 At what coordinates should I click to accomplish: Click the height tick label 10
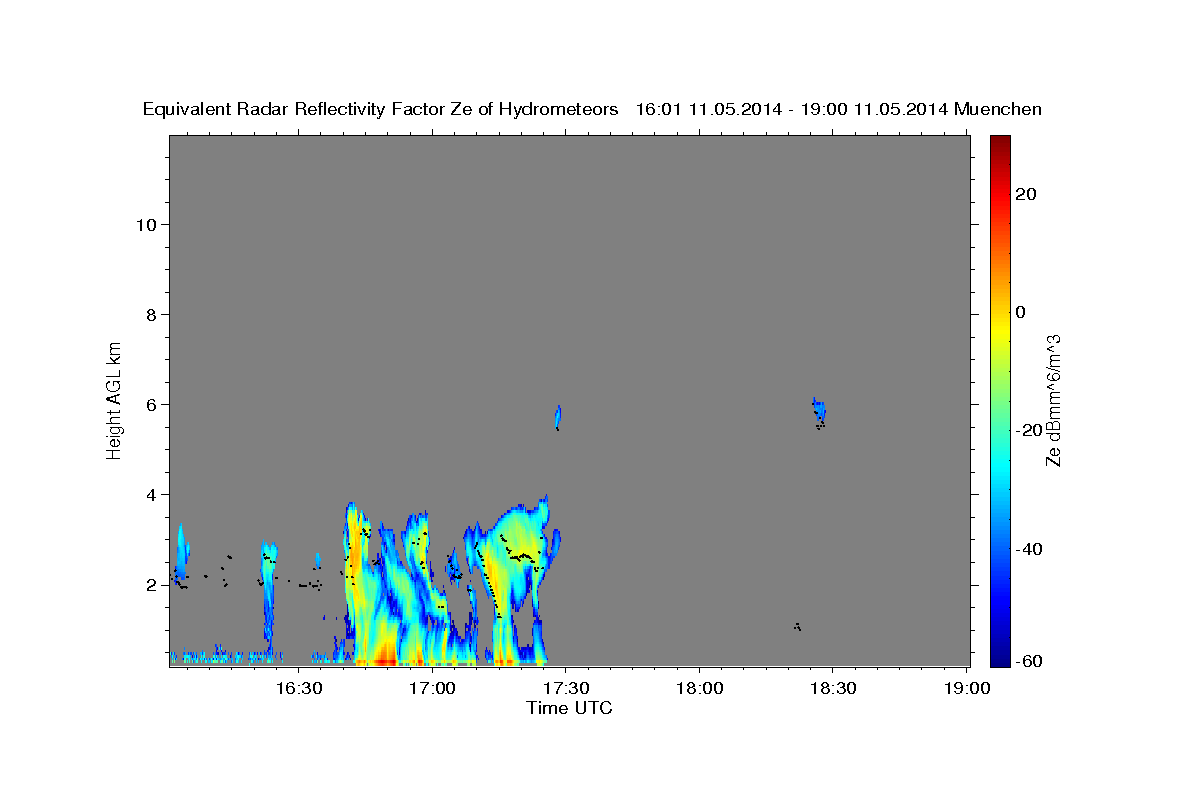(x=146, y=225)
